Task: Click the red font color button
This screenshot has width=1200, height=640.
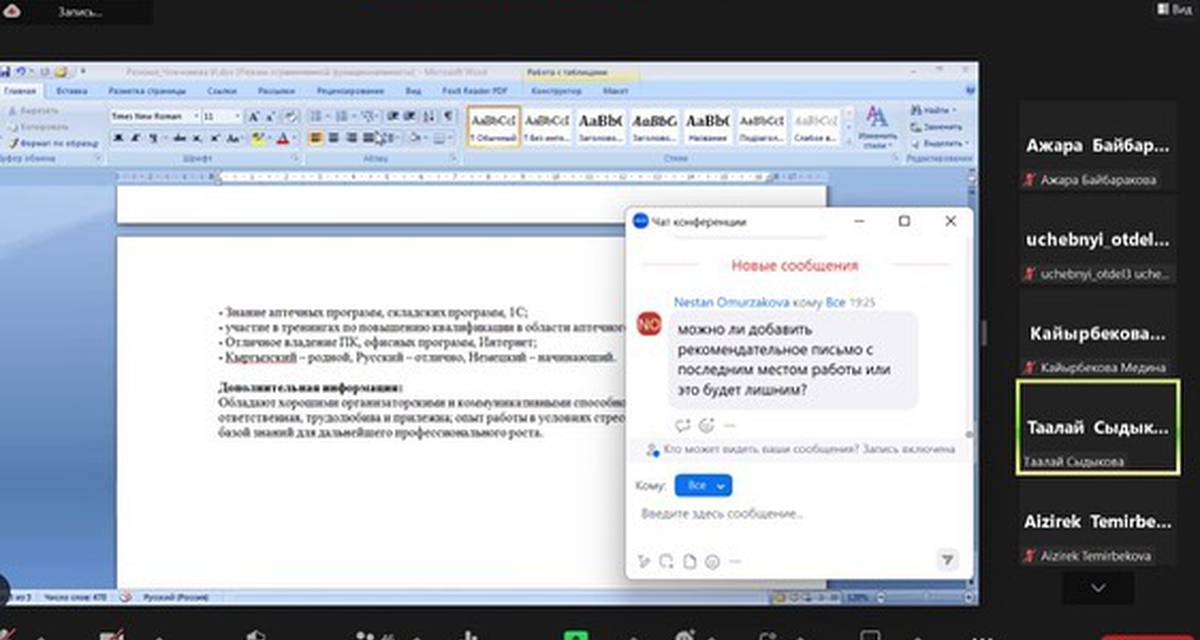Action: (x=283, y=138)
